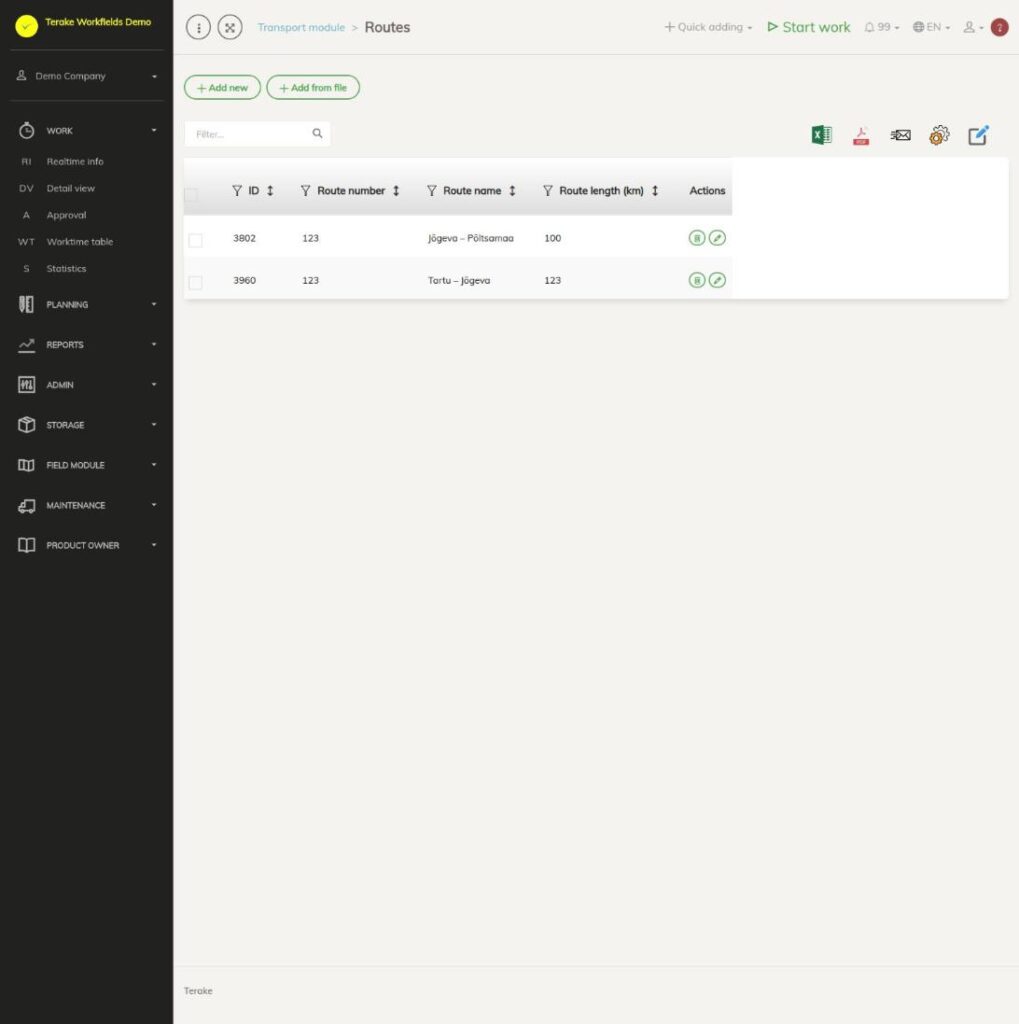Send the routes table by email
This screenshot has width=1019, height=1024.
tap(900, 135)
